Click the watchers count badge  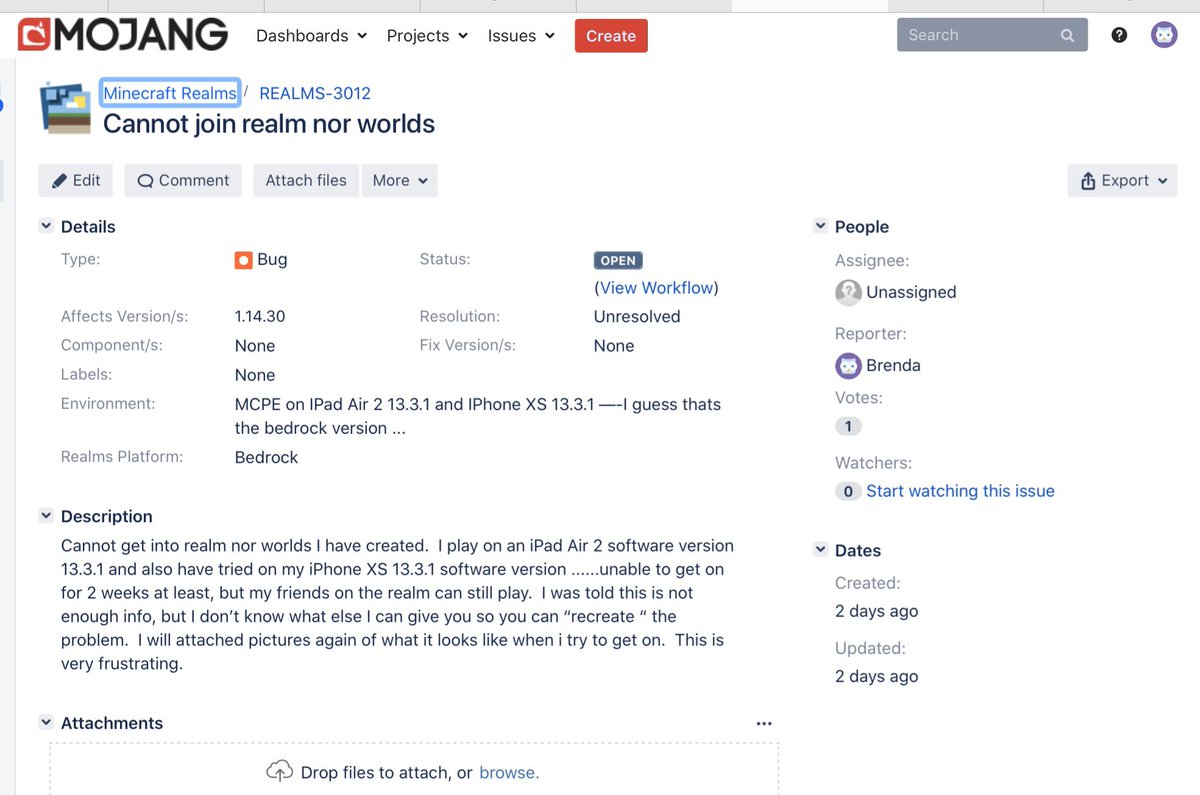pos(848,491)
